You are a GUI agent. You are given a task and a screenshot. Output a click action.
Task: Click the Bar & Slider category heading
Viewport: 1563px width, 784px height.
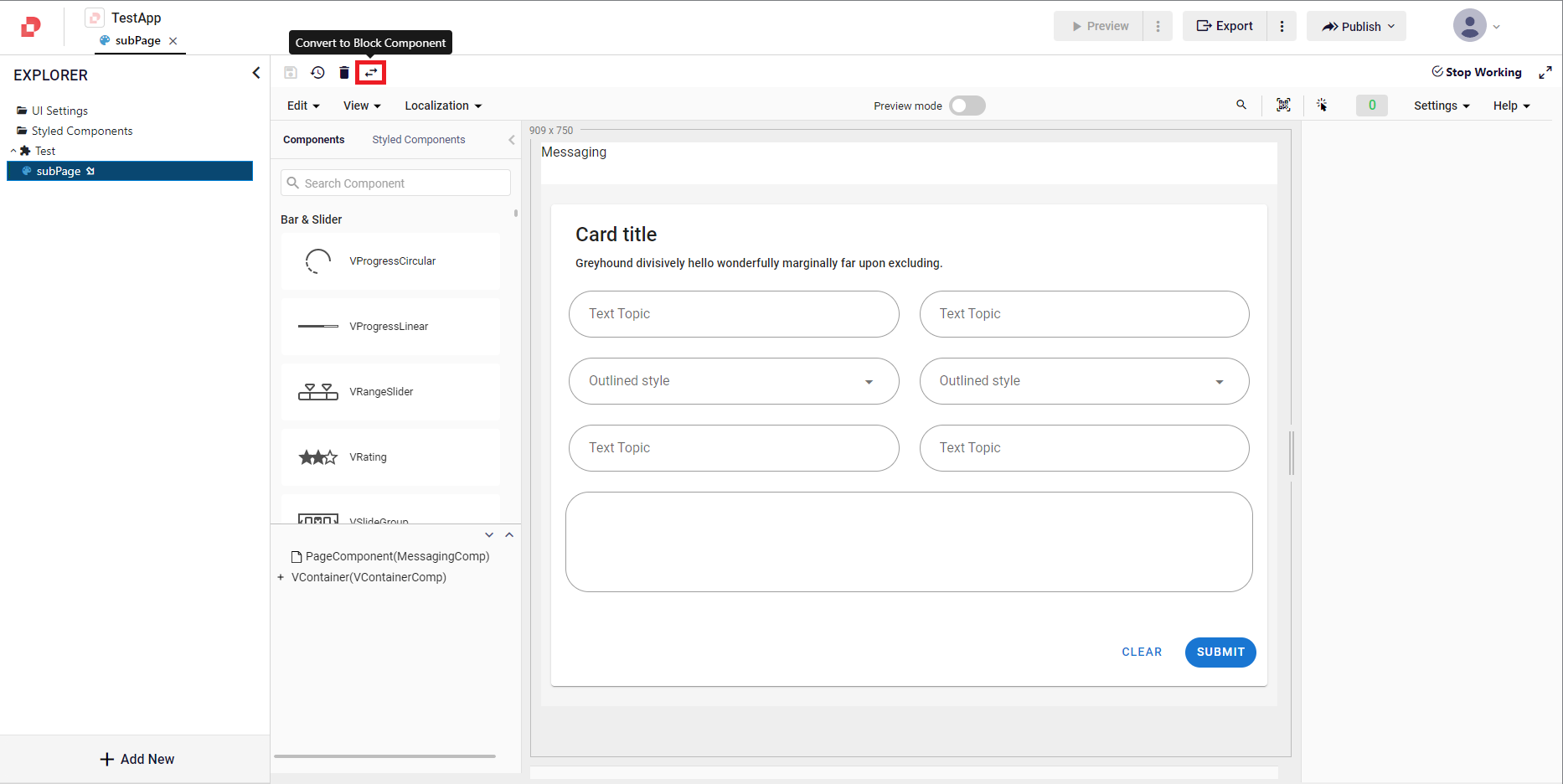[x=312, y=219]
